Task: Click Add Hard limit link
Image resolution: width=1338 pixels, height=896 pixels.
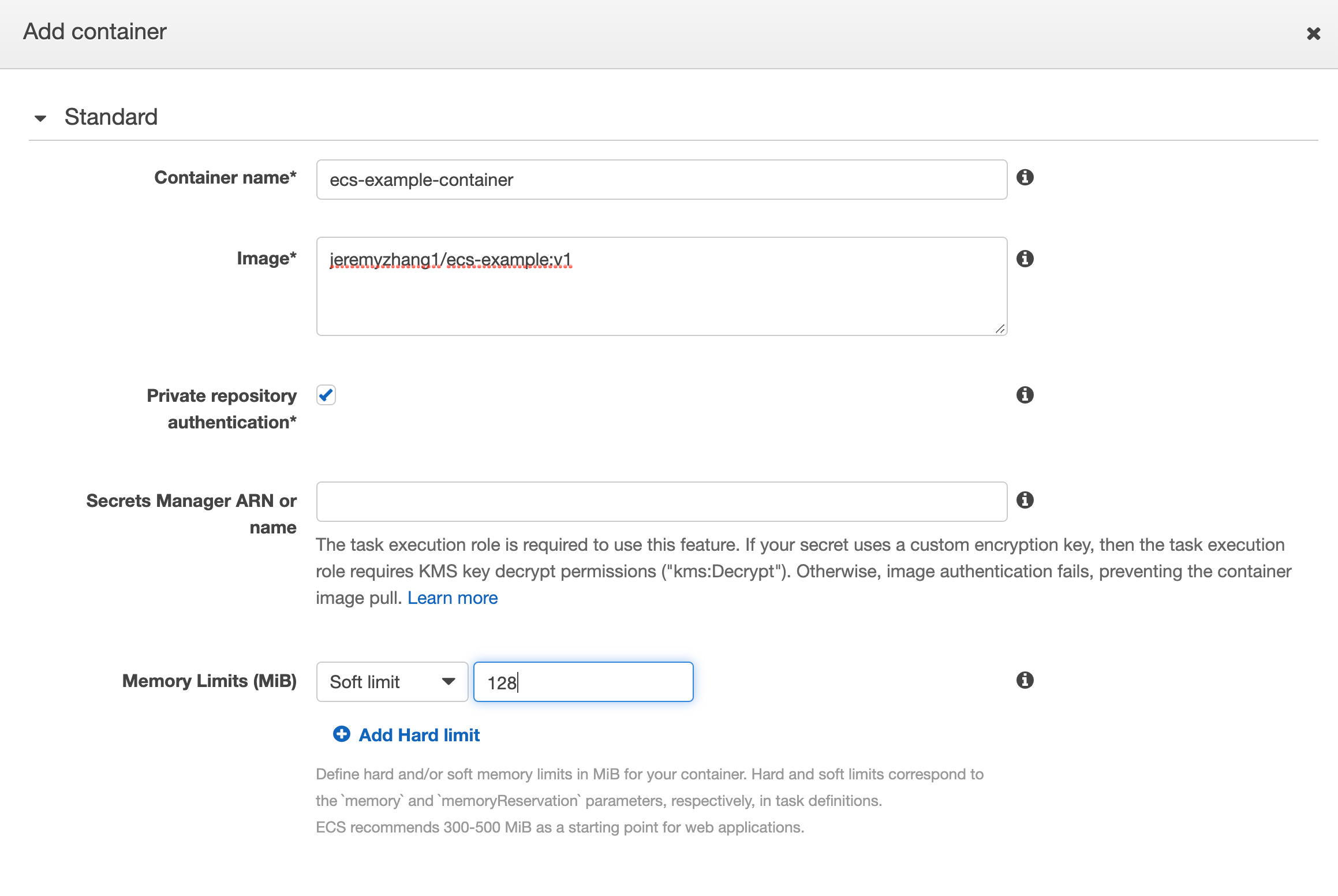Action: click(x=419, y=735)
